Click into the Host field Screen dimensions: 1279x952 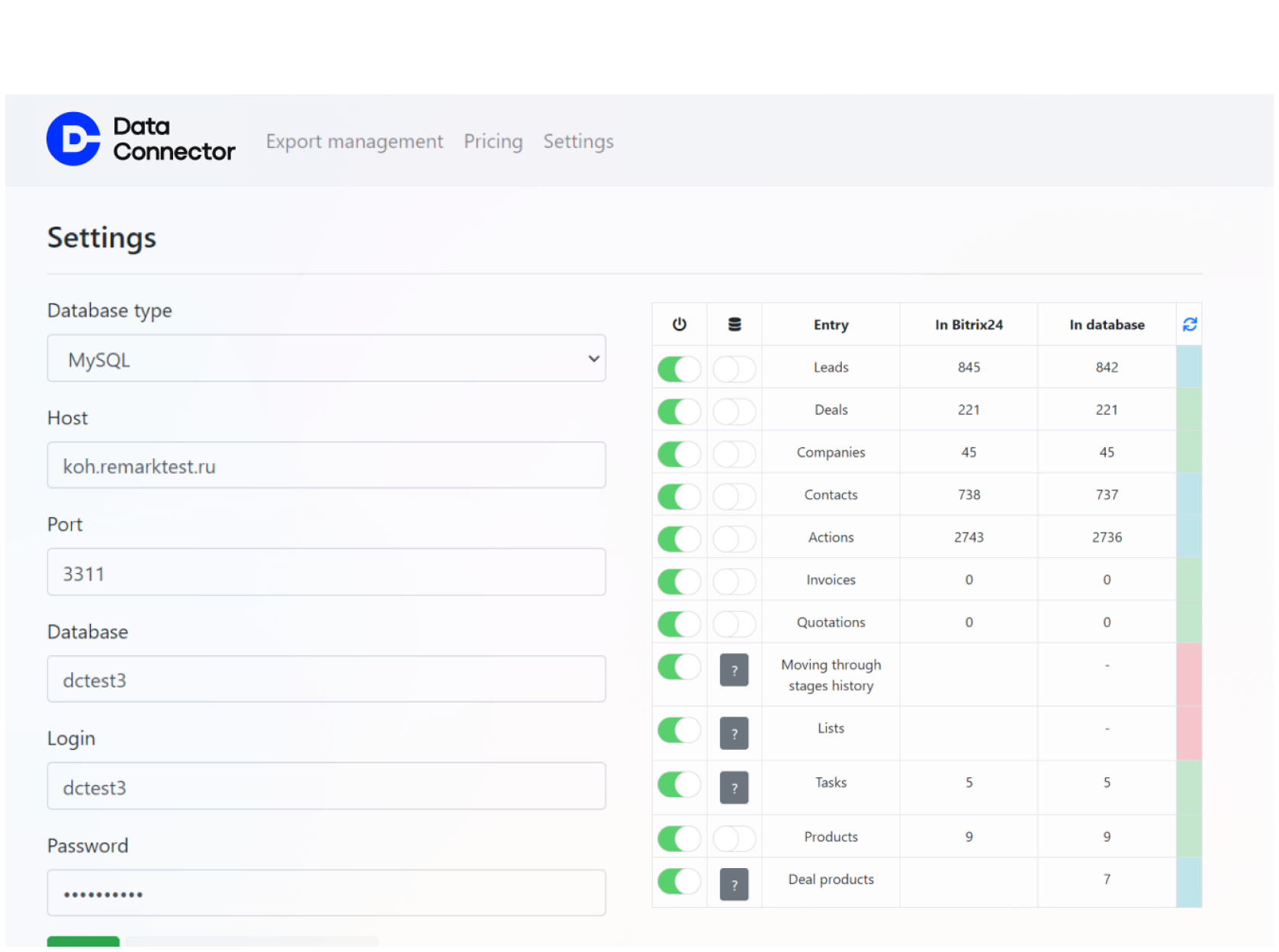click(326, 465)
